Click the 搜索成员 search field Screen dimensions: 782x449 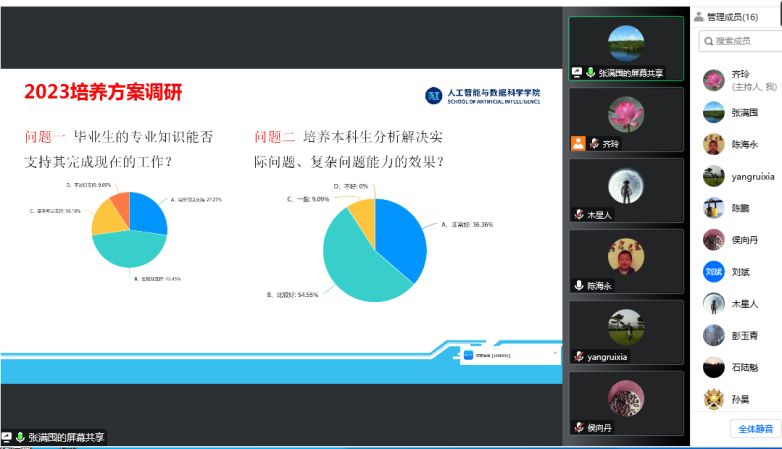pos(741,41)
